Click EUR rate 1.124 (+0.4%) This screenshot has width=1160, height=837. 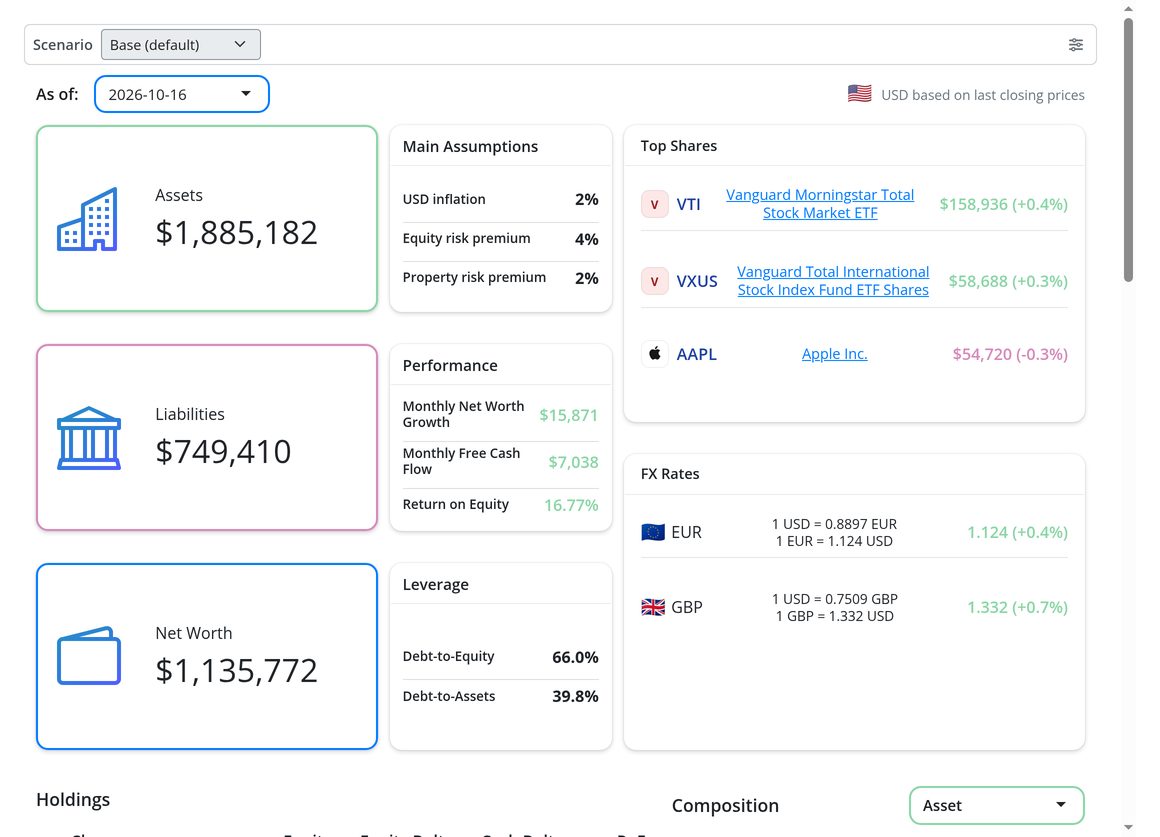point(1017,532)
